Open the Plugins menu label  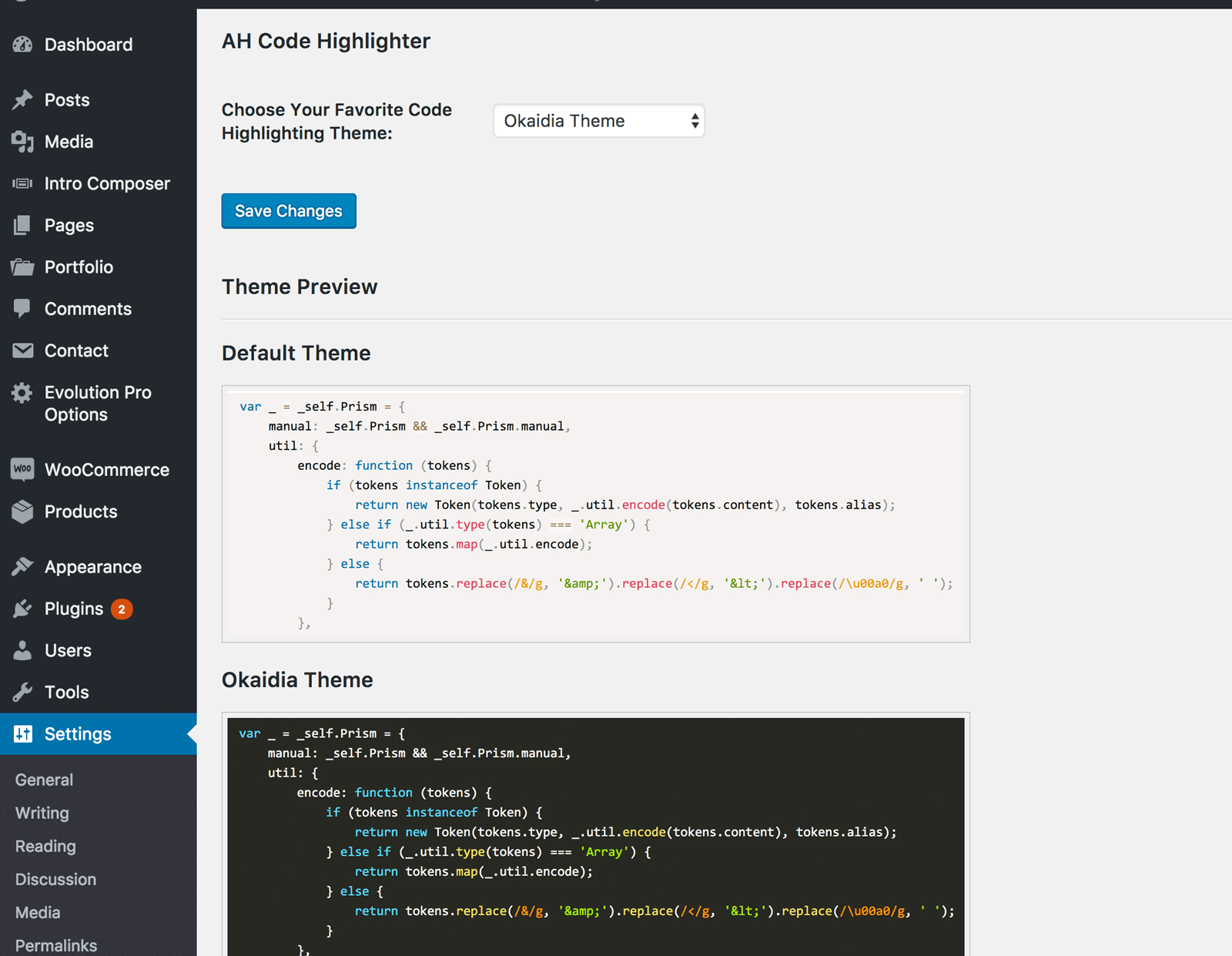click(x=74, y=609)
